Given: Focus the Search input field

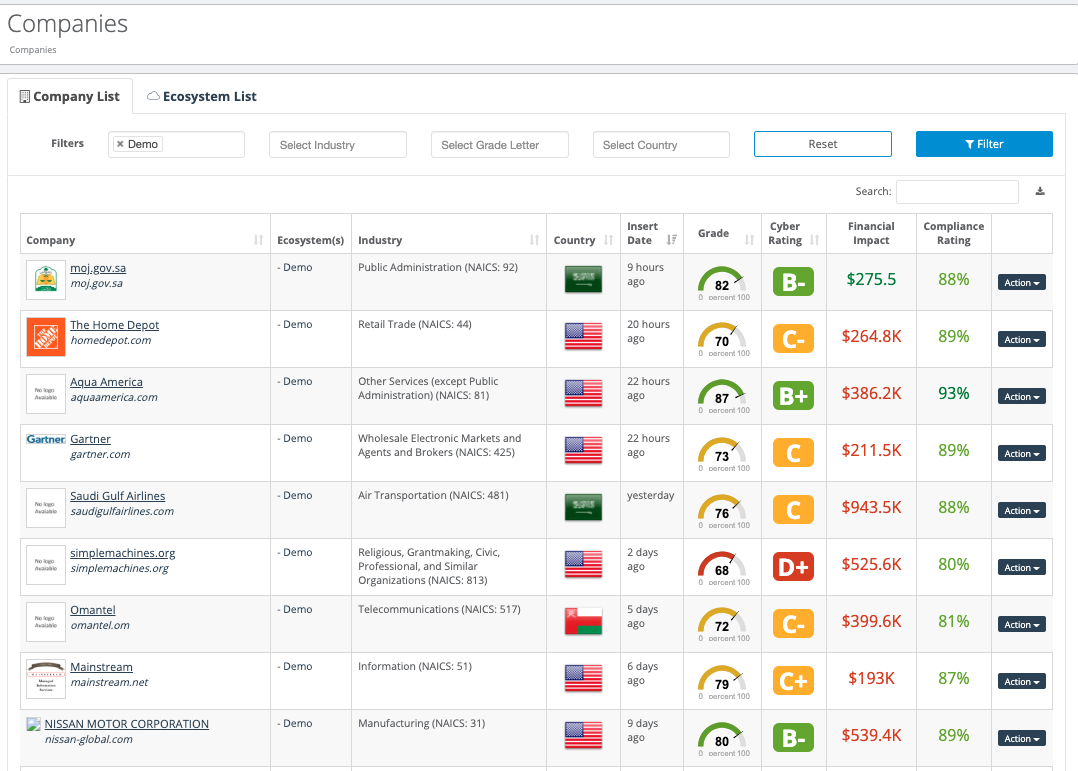Looking at the screenshot, I should 957,192.
